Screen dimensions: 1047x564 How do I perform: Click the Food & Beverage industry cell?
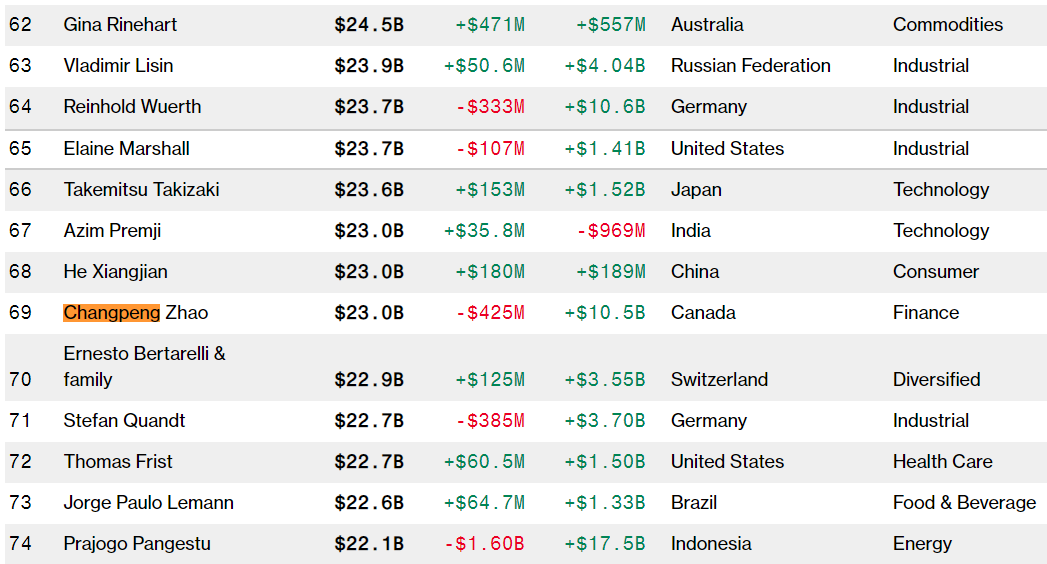pos(964,502)
